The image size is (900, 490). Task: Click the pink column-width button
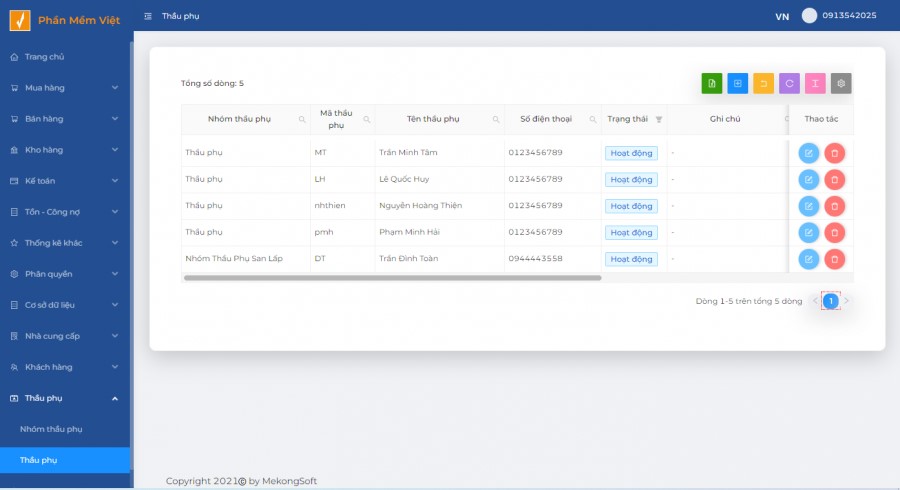point(815,83)
